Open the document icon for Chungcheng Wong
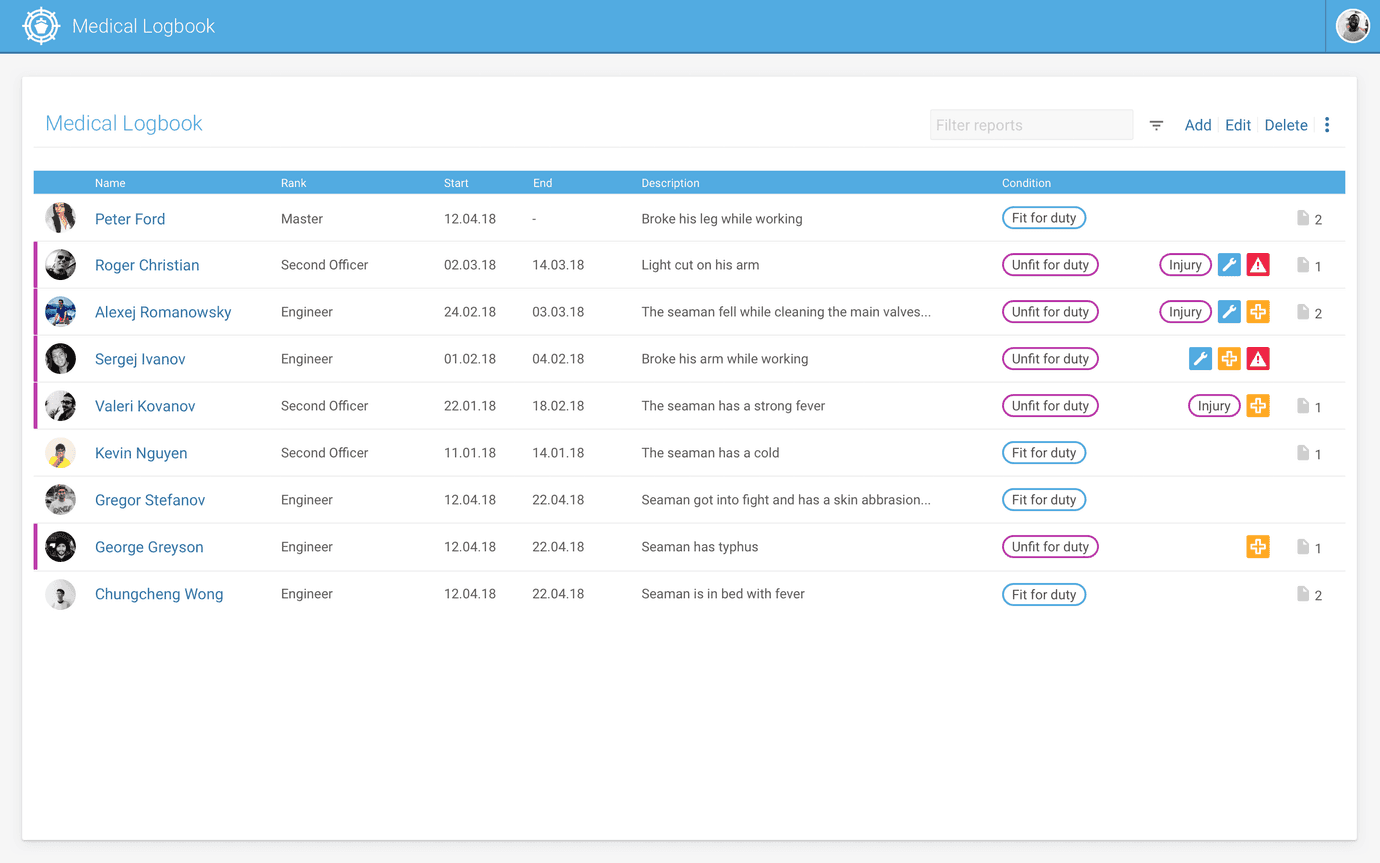The width and height of the screenshot is (1380, 863). pyautogui.click(x=1303, y=594)
